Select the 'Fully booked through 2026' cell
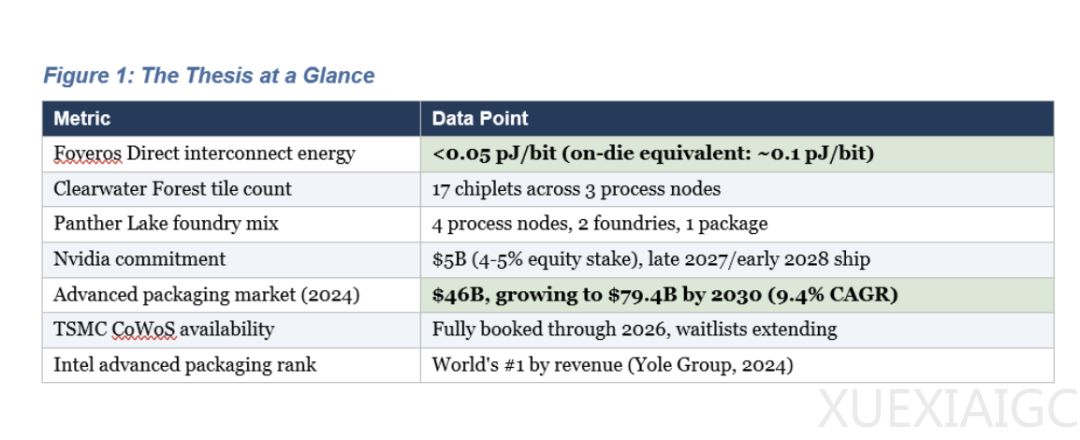1080x440 pixels. 634,329
